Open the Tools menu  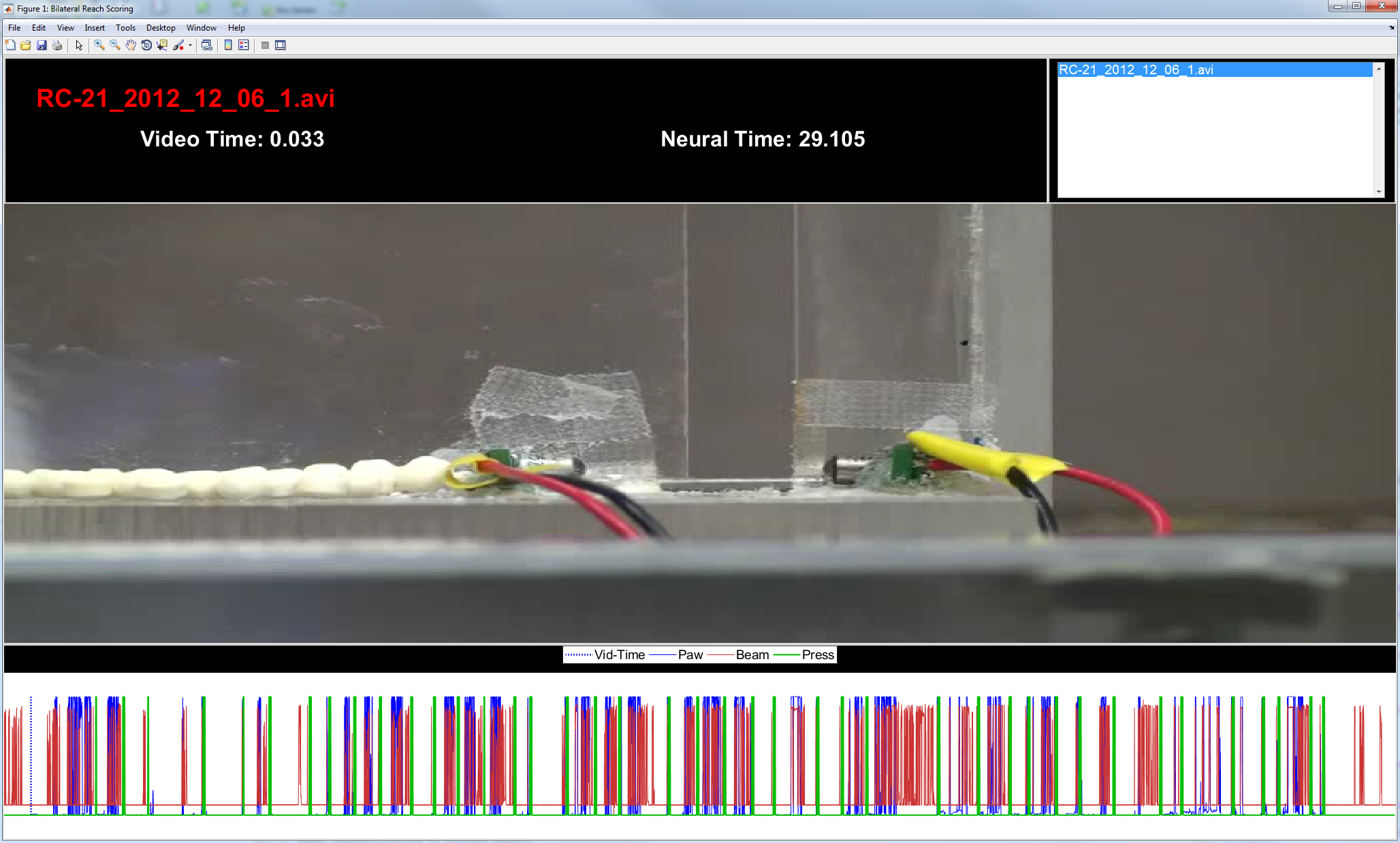coord(125,28)
